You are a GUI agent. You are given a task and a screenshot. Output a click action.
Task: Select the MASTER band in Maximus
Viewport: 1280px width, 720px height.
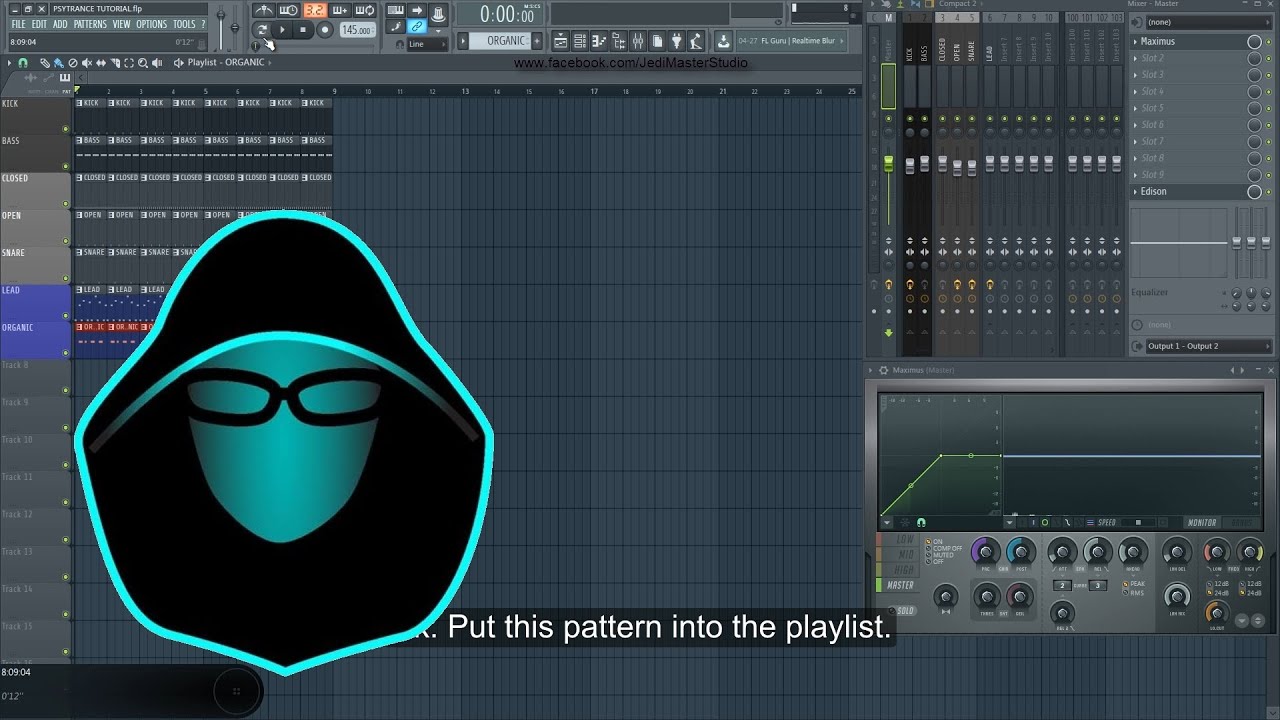tap(899, 585)
